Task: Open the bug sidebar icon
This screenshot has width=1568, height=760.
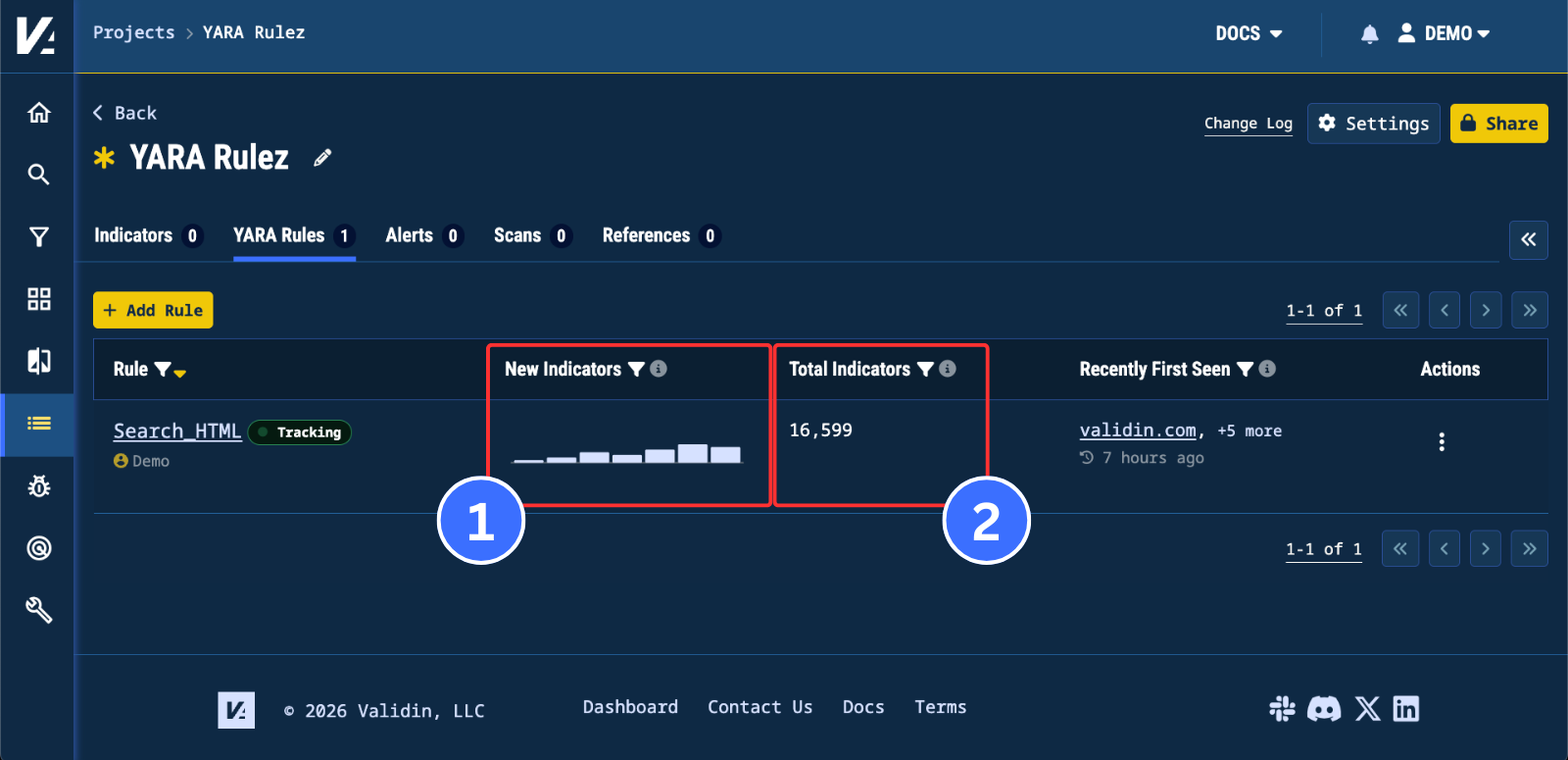Action: click(x=39, y=486)
